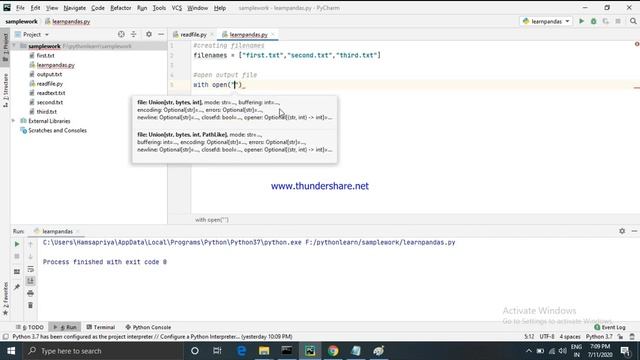
Task: Open the Navigate menu
Action: click(x=75, y=8)
